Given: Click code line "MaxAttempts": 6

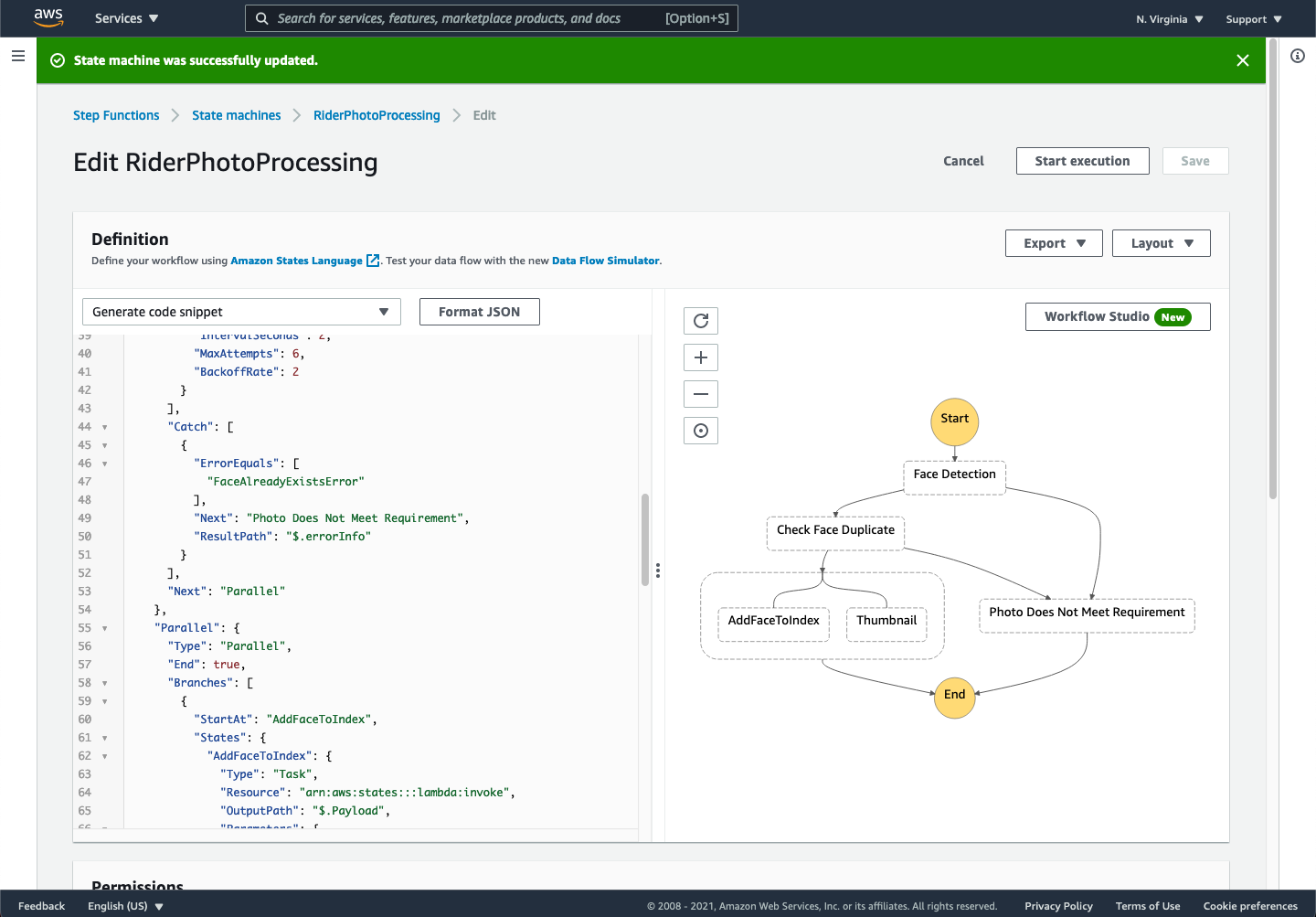Looking at the screenshot, I should tap(249, 354).
